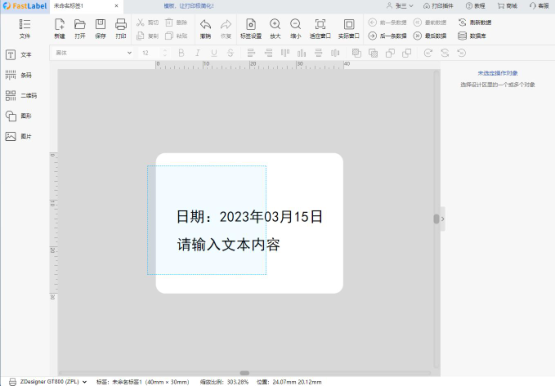Click the New label (新建) icon
557x387 pixels.
click(x=59, y=29)
